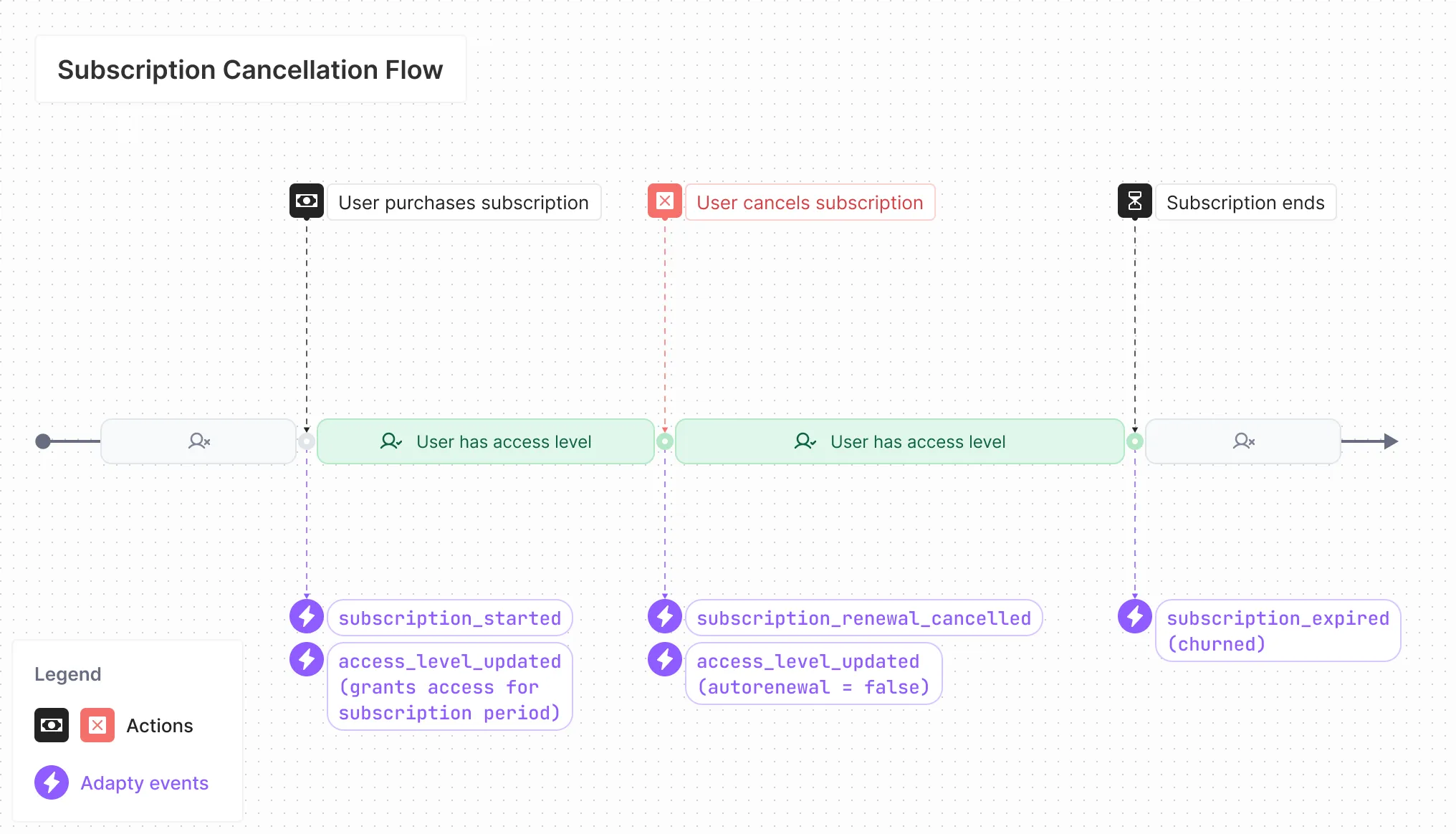
Task: Click the first green User has access level bar
Action: click(x=486, y=442)
